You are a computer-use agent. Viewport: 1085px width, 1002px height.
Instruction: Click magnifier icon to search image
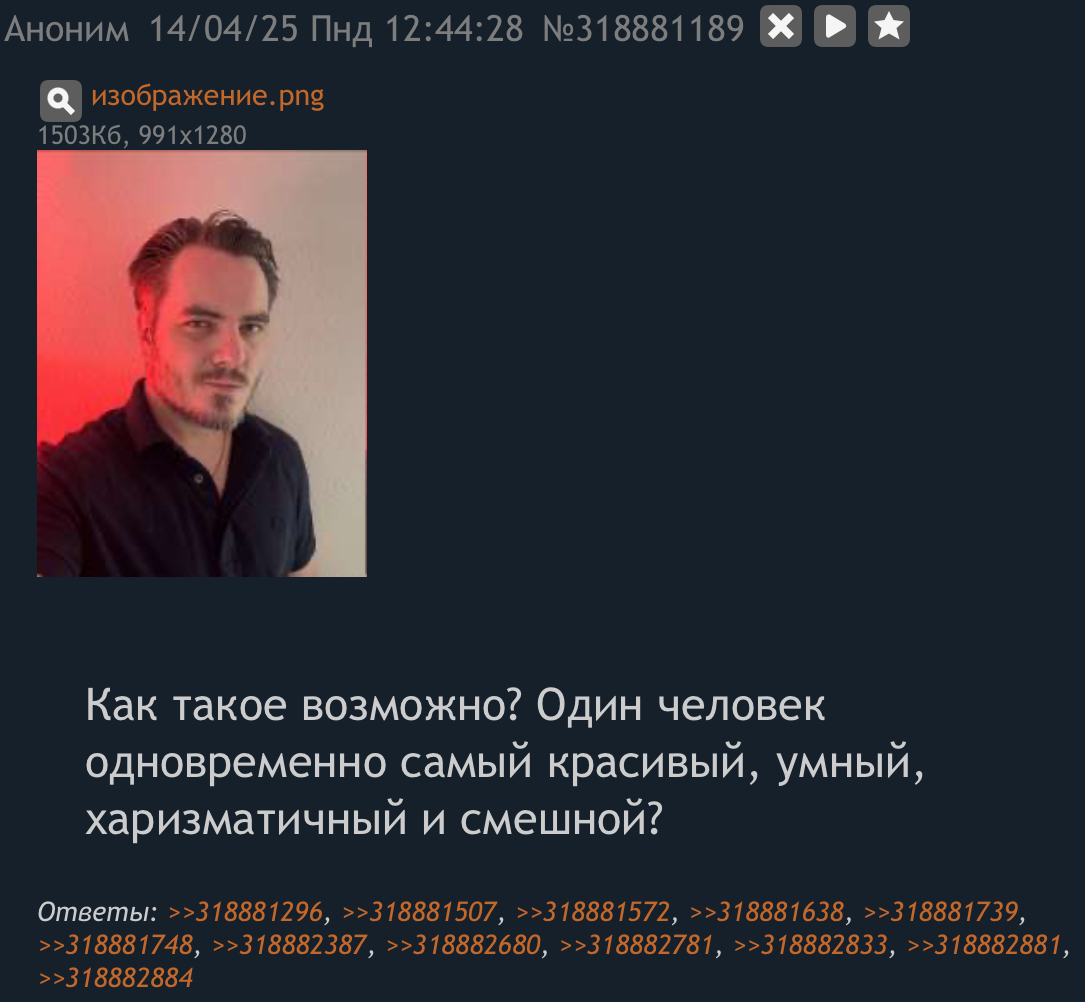click(61, 101)
